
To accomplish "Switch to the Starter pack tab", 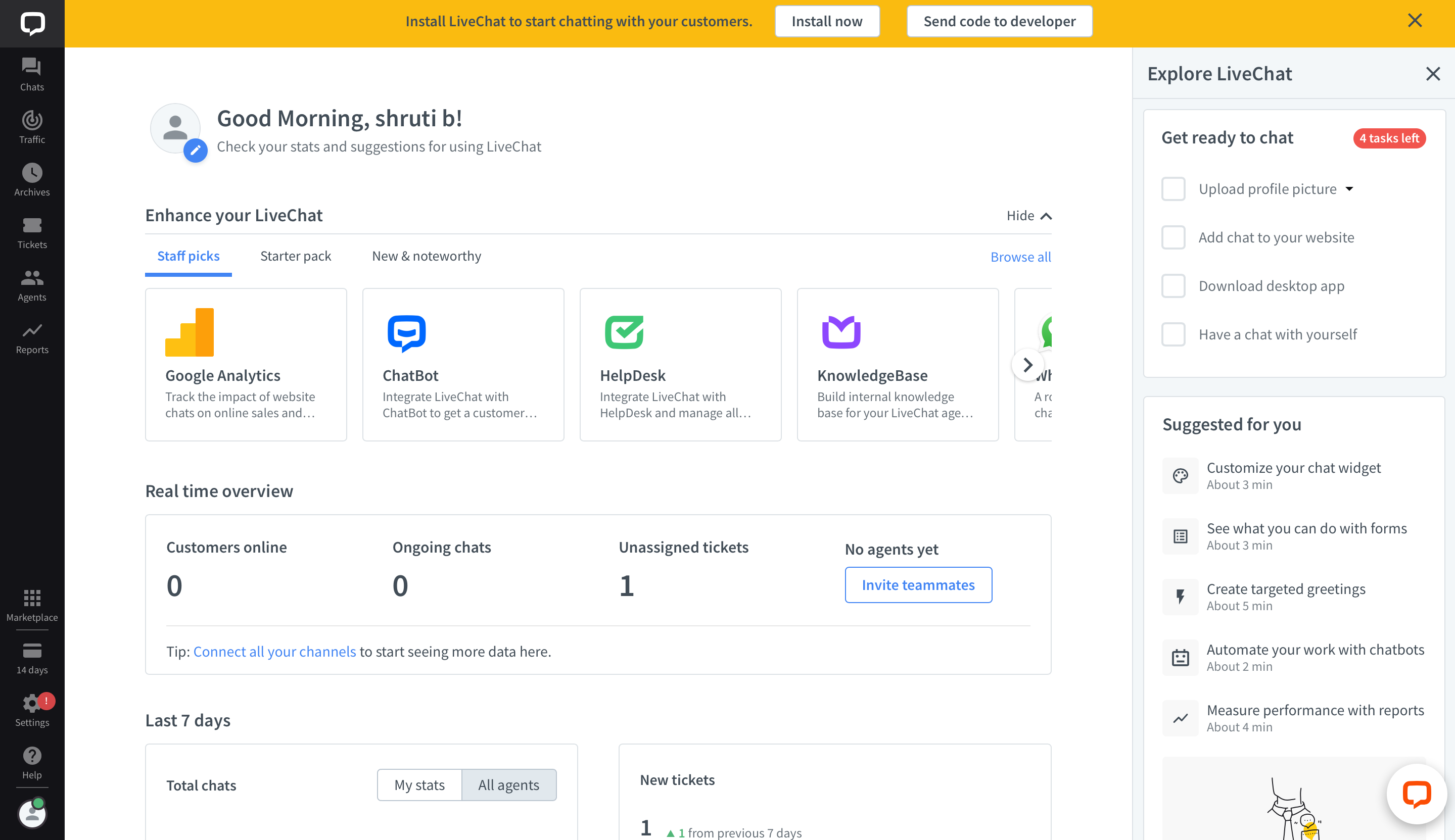I will point(296,256).
